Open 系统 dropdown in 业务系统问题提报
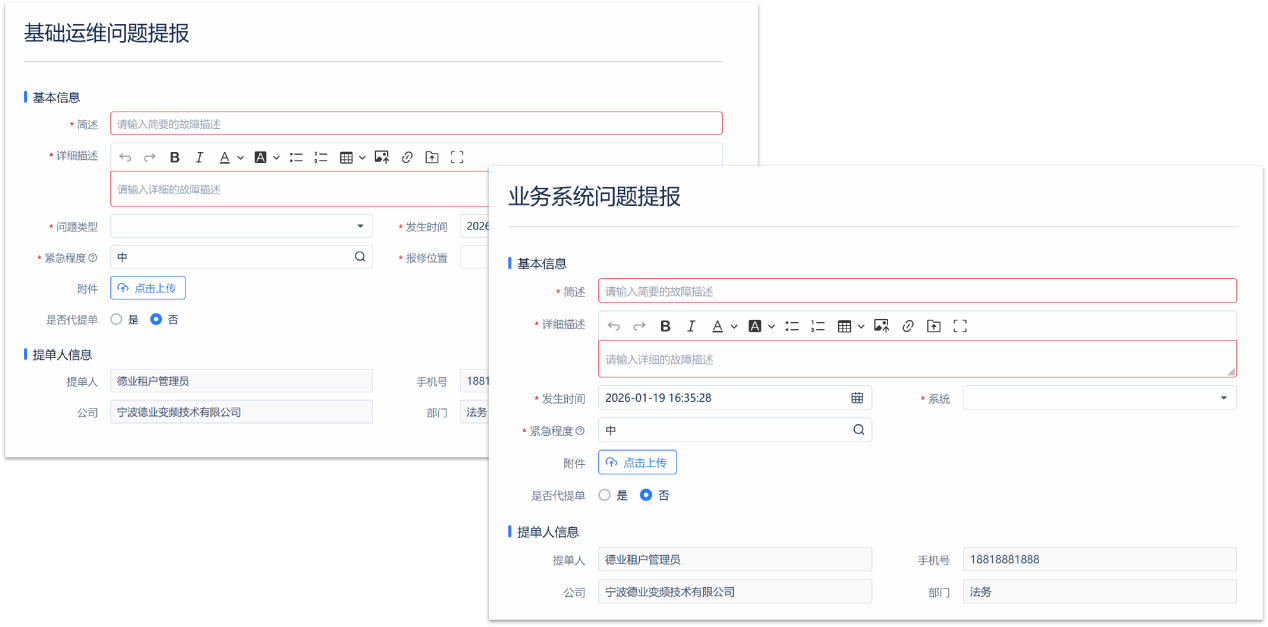 tap(1100, 398)
